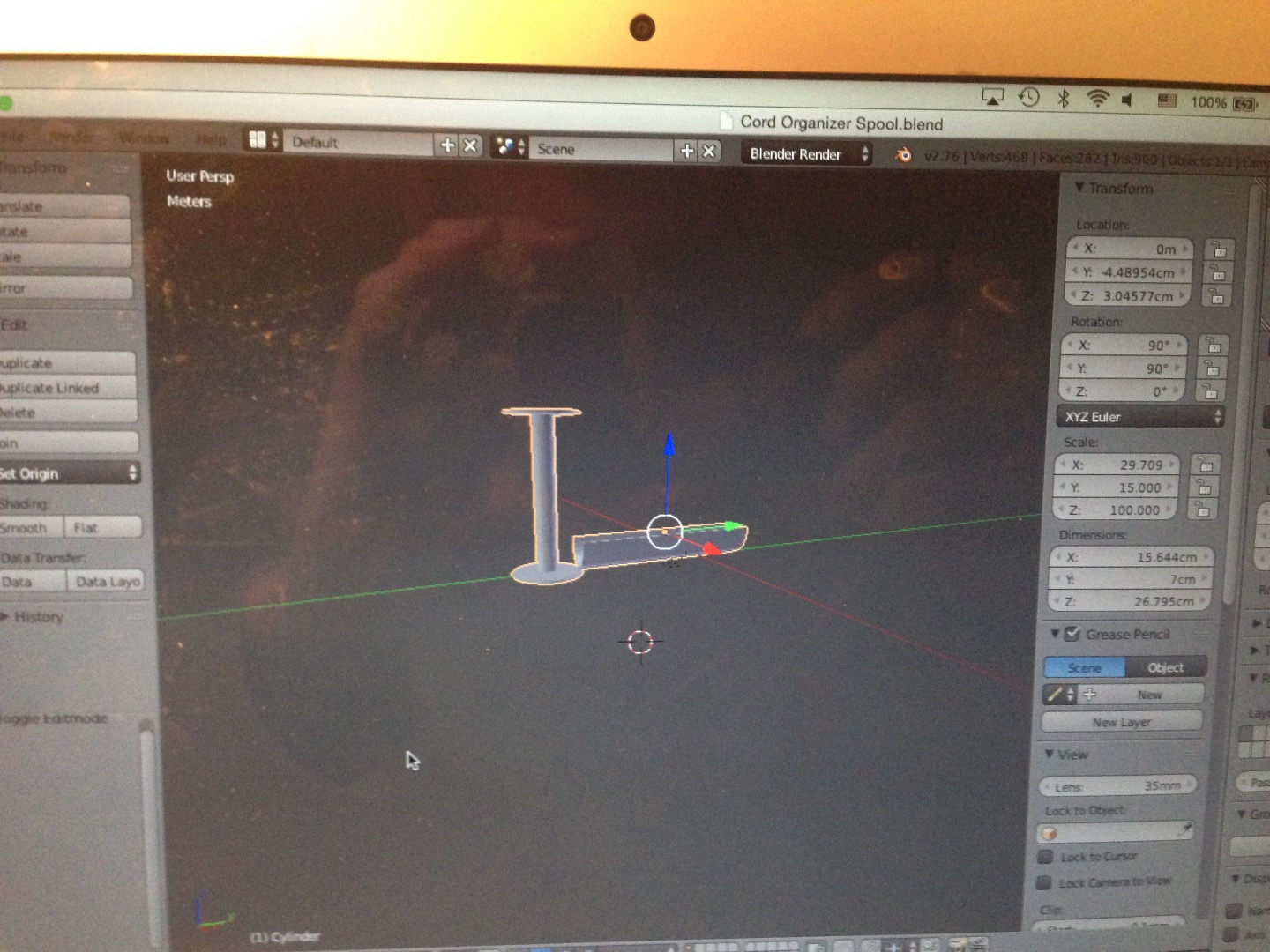Click the Blender logo icon in header

(903, 155)
